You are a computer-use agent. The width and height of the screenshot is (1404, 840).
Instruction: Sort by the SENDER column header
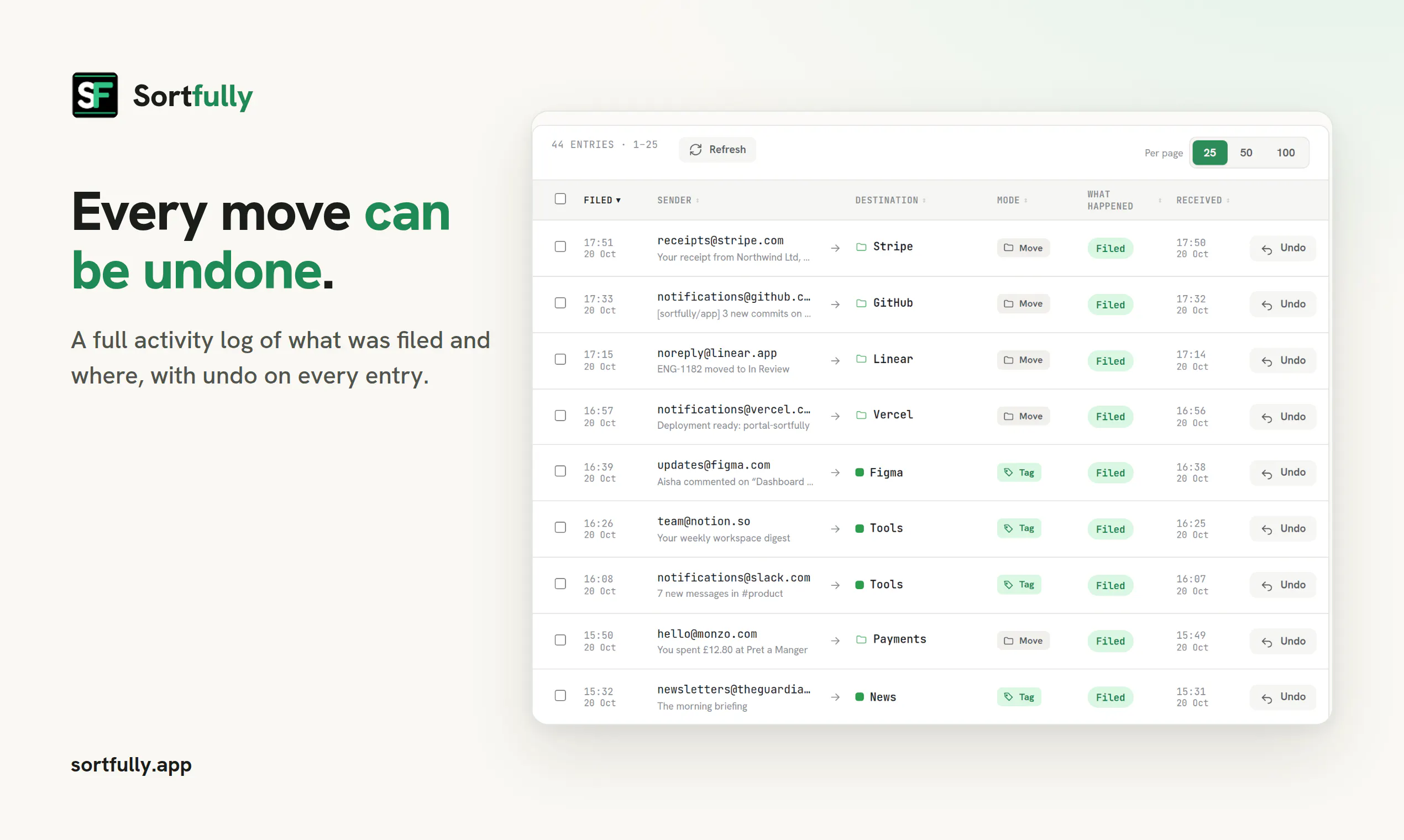[678, 200]
